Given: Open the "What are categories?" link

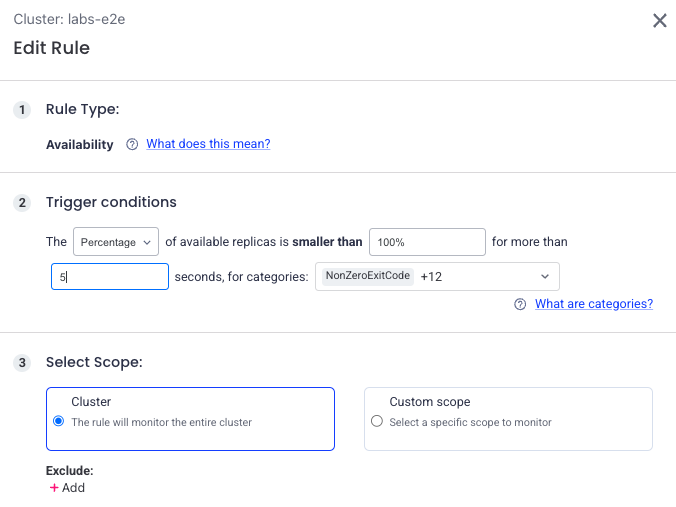Looking at the screenshot, I should pyautogui.click(x=594, y=304).
